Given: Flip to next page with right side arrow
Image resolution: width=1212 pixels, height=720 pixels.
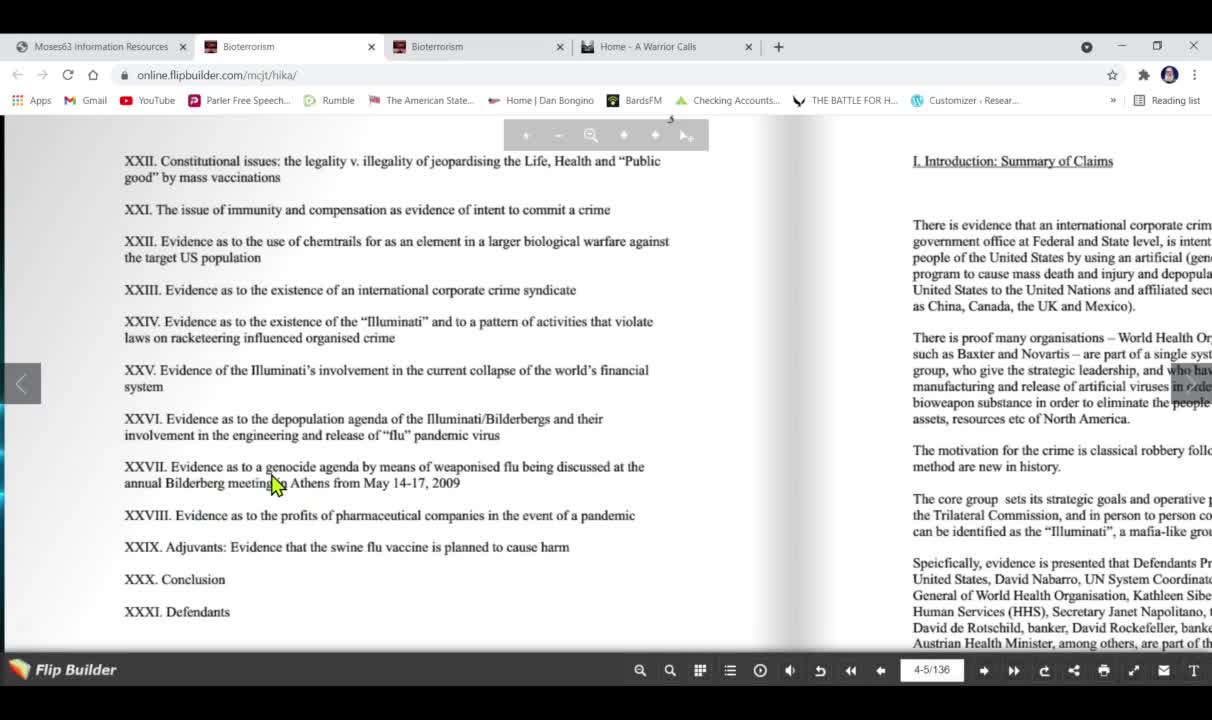Looking at the screenshot, I should pos(1191,384).
